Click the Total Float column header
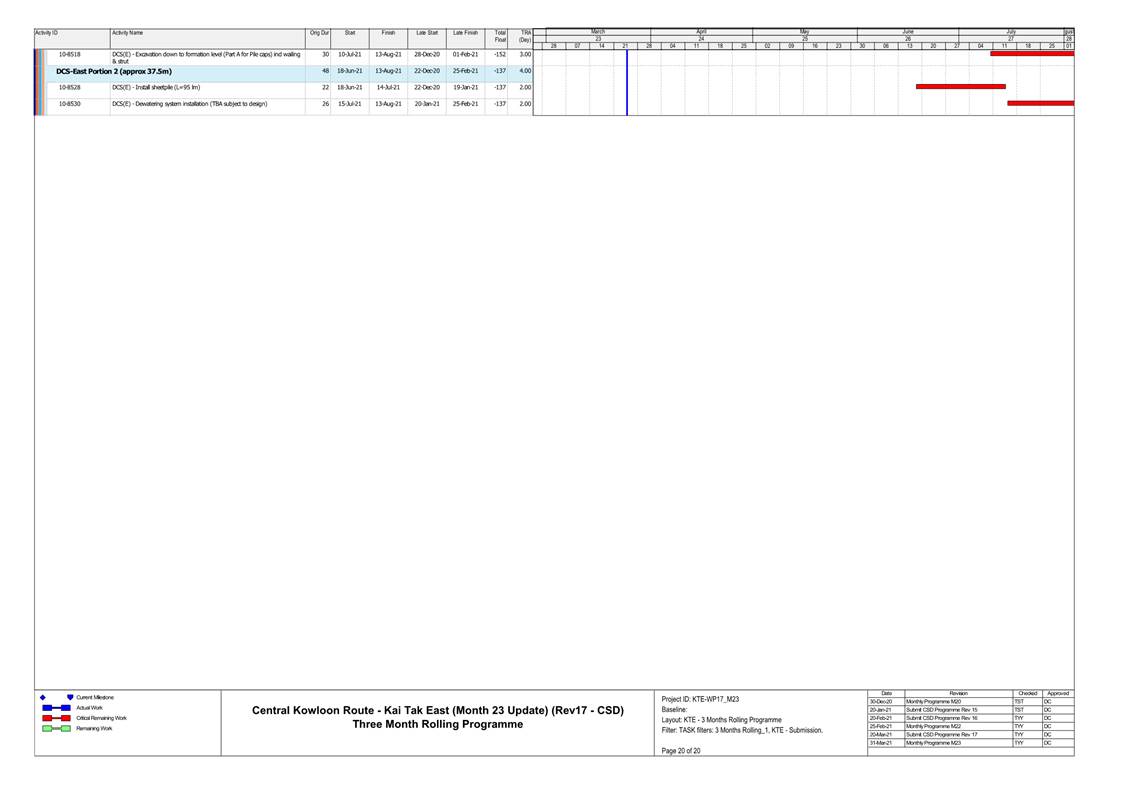 click(500, 37)
